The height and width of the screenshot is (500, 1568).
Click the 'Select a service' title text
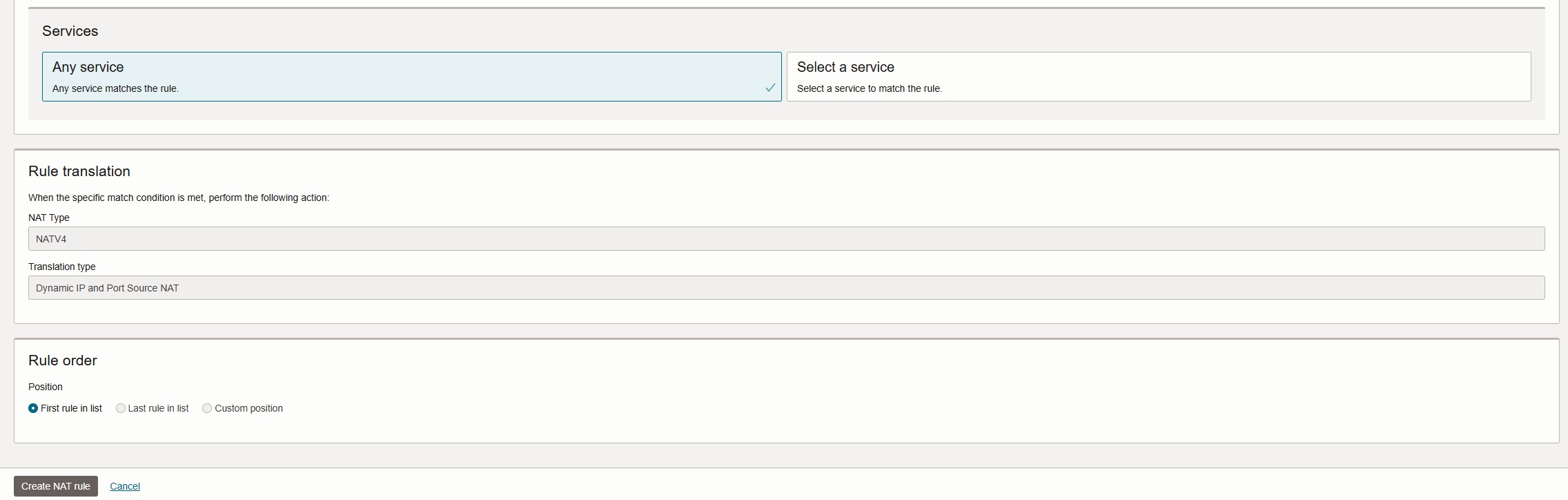pos(845,67)
